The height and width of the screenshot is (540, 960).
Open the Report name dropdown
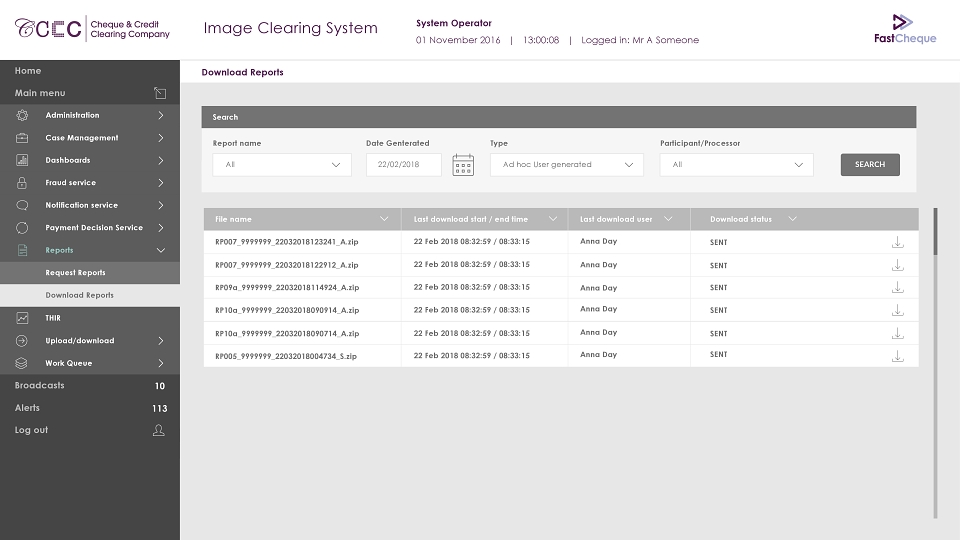(282, 165)
